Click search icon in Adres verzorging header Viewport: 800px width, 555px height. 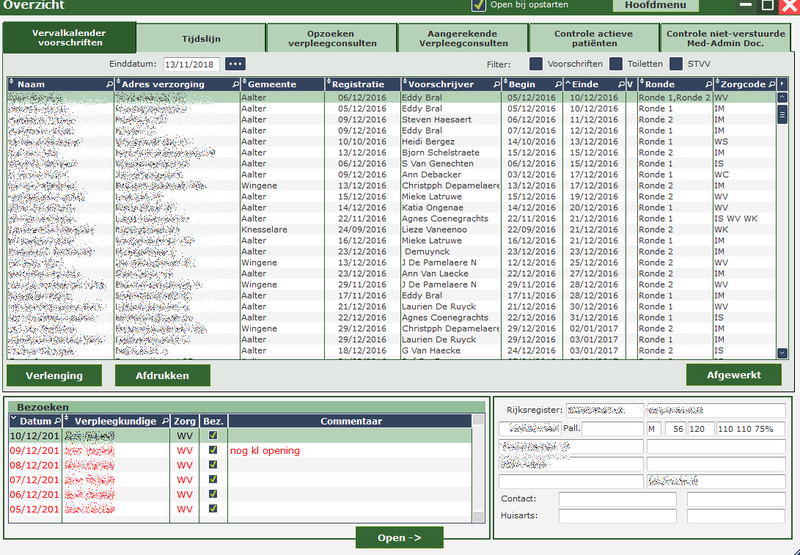click(x=235, y=85)
